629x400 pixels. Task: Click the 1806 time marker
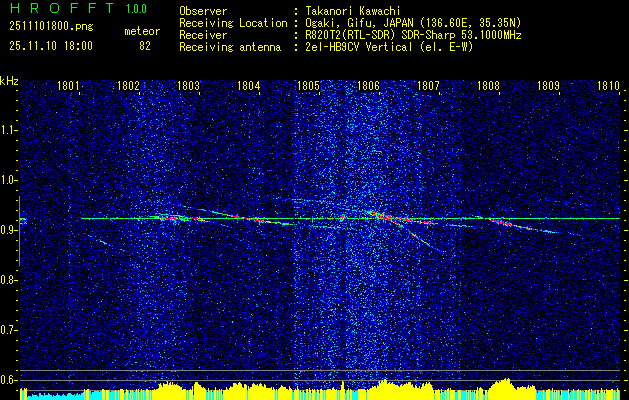tap(369, 85)
